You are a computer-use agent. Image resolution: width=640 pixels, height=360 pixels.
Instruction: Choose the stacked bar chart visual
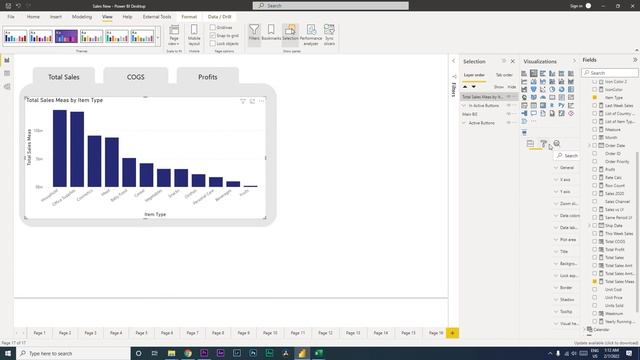[524, 73]
